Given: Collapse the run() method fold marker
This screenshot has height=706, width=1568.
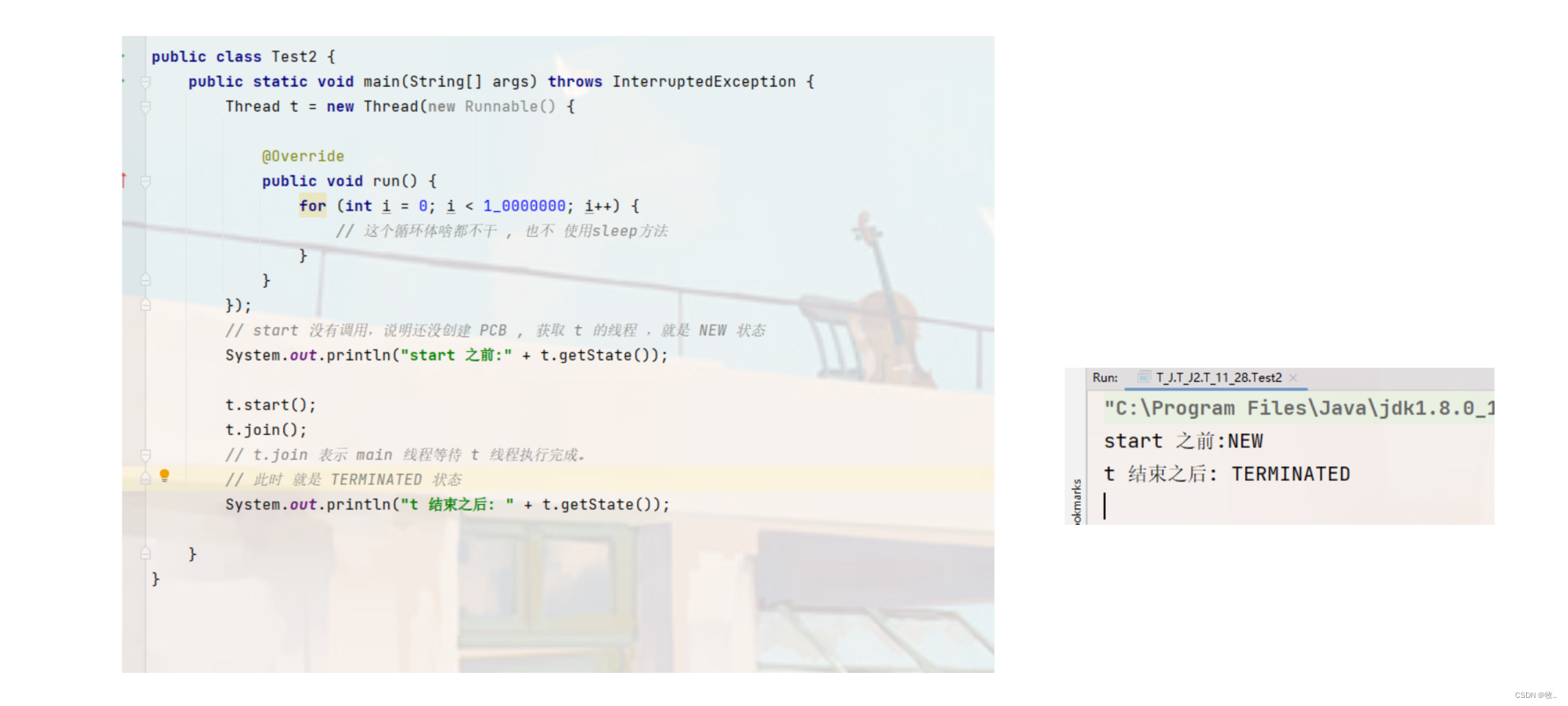Looking at the screenshot, I should pos(145,181).
